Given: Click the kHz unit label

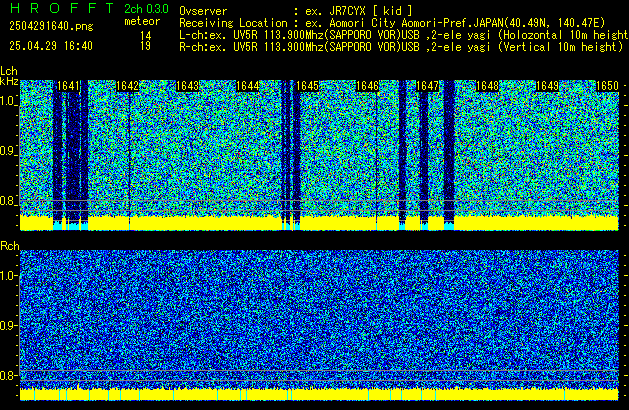Looking at the screenshot, I should click(x=9, y=81).
